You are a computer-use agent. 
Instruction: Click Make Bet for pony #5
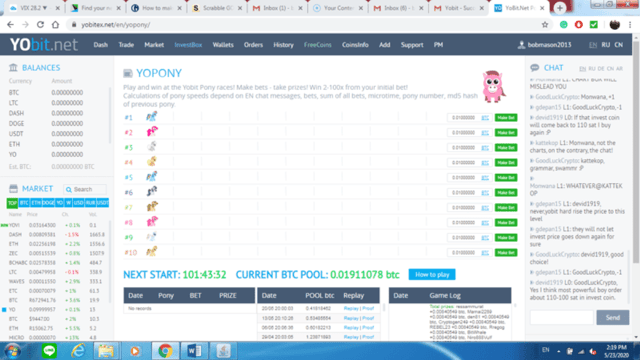(x=506, y=178)
